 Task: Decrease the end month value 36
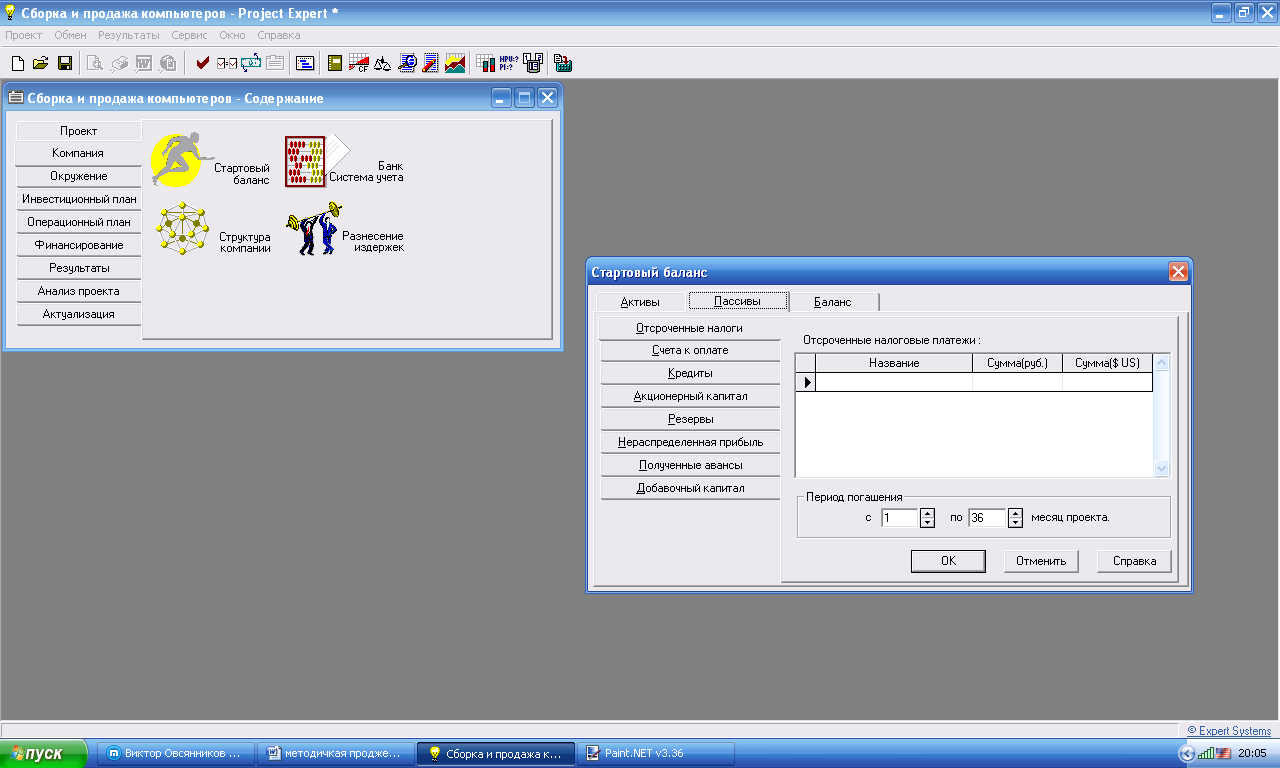tap(1015, 522)
